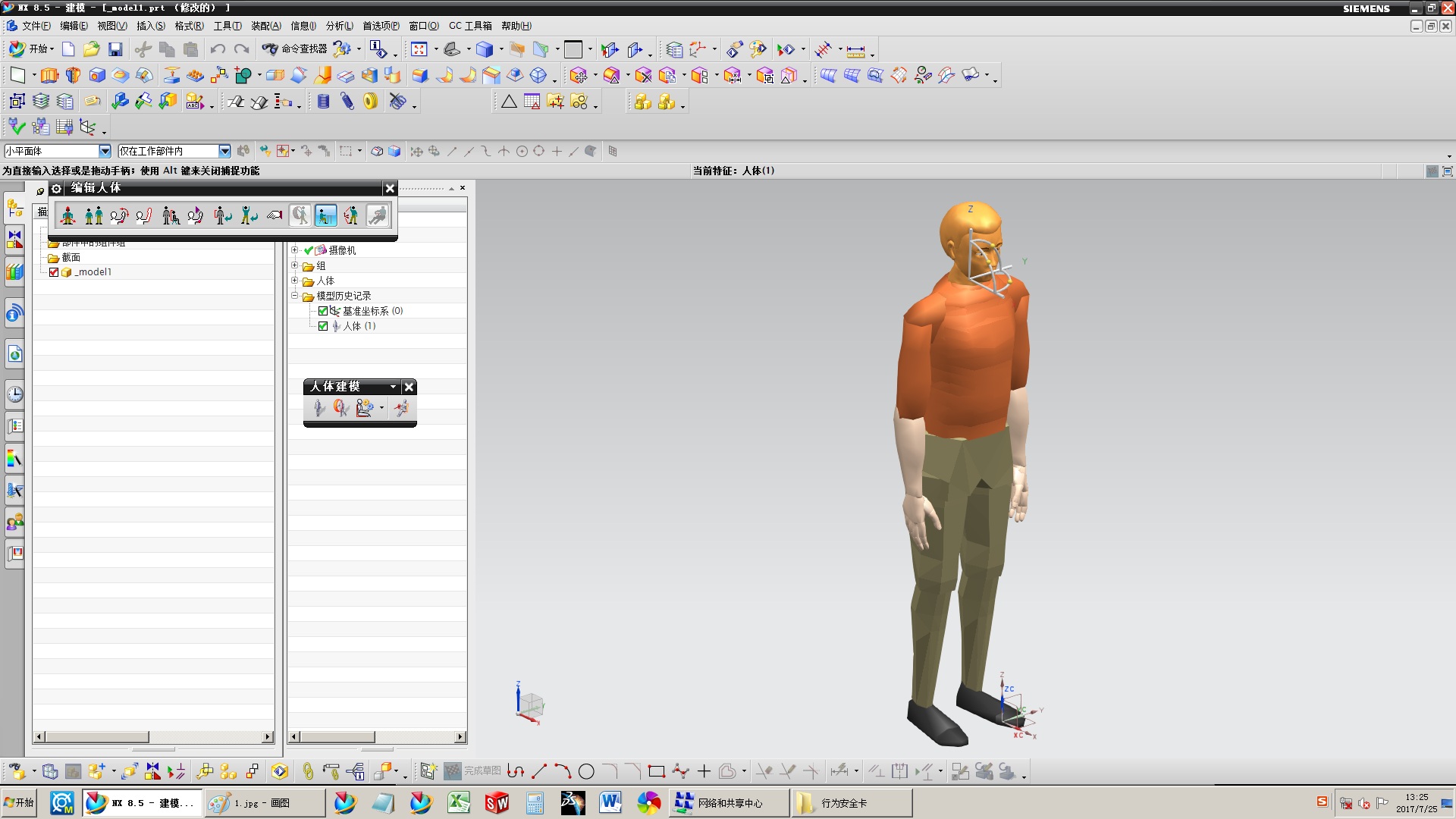
Task: Click the Save floppy disk icon
Action: pyautogui.click(x=115, y=49)
